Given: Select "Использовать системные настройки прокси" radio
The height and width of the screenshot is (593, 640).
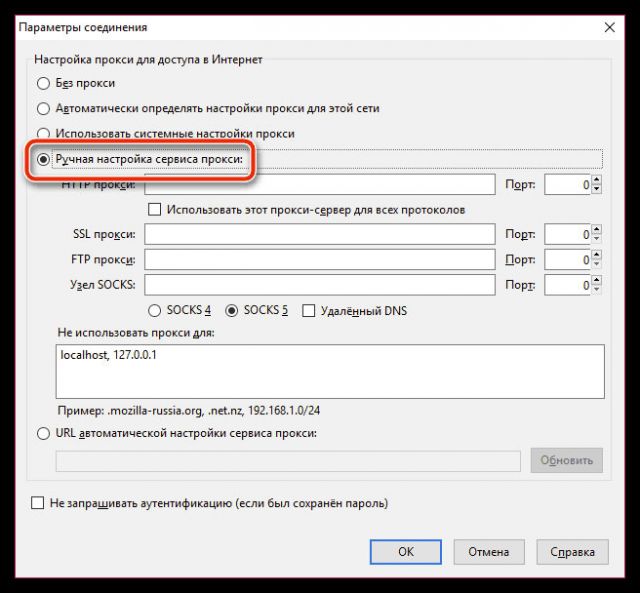Looking at the screenshot, I should pos(43,134).
